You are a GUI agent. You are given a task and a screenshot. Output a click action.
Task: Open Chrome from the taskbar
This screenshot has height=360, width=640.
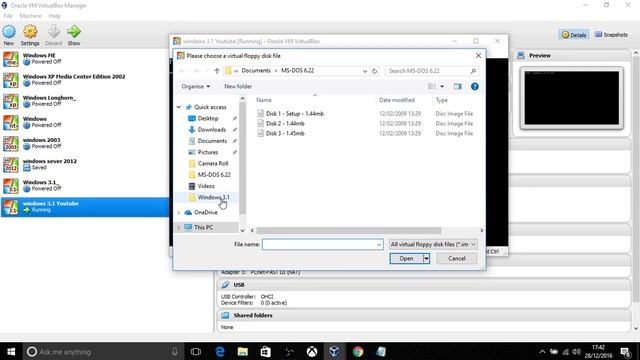[x=358, y=351]
